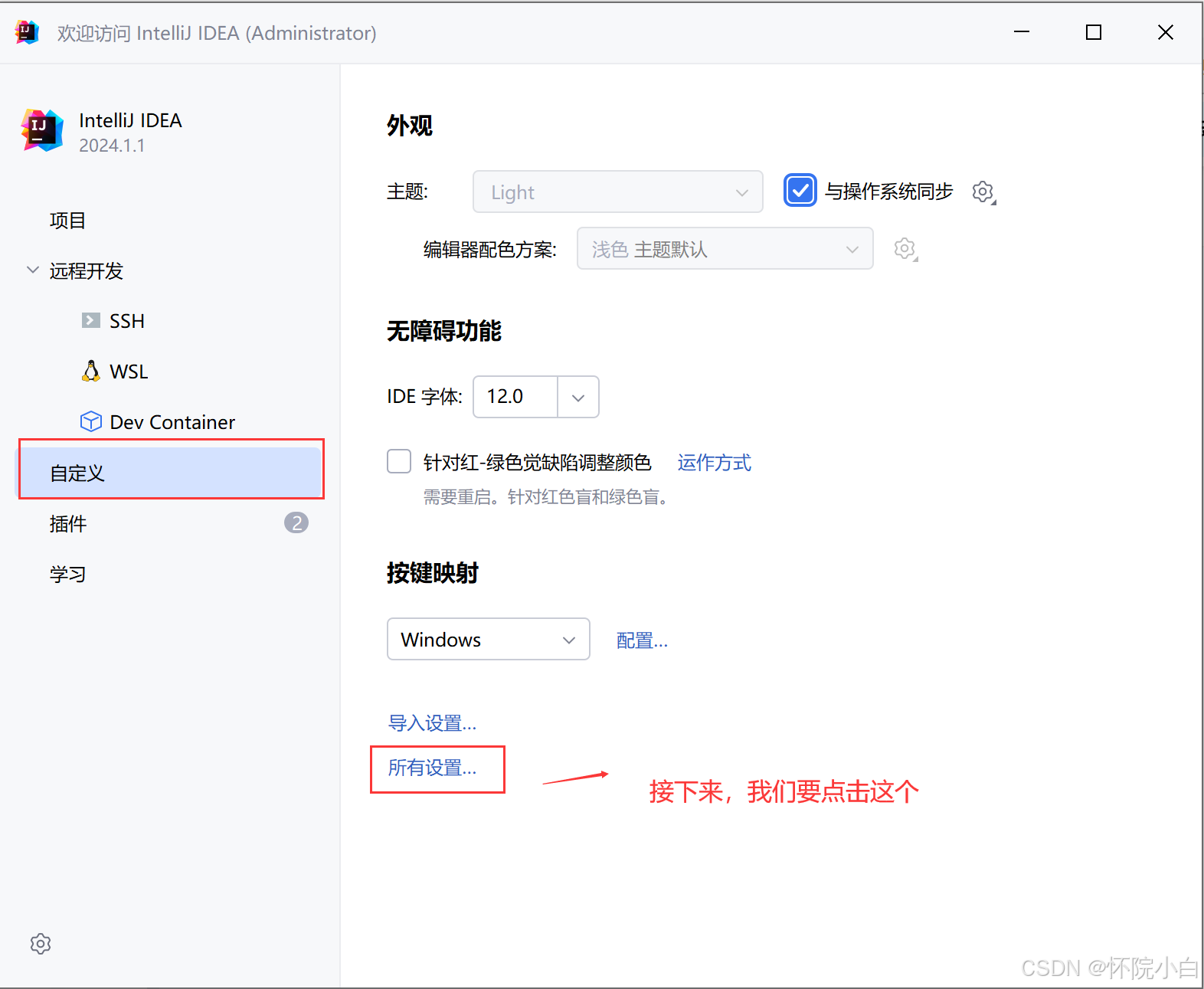Click the IDE font size input field
The height and width of the screenshot is (989, 1204).
(516, 397)
